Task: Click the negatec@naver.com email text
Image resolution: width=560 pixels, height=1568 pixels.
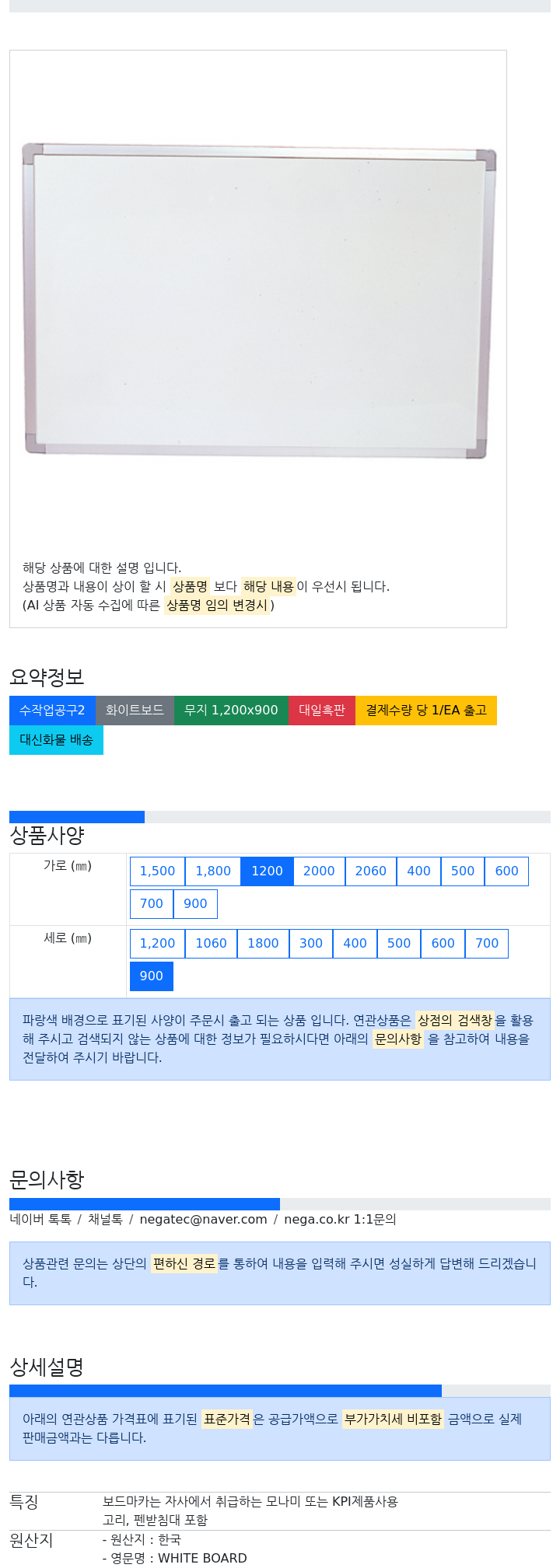Action: coord(203,1219)
